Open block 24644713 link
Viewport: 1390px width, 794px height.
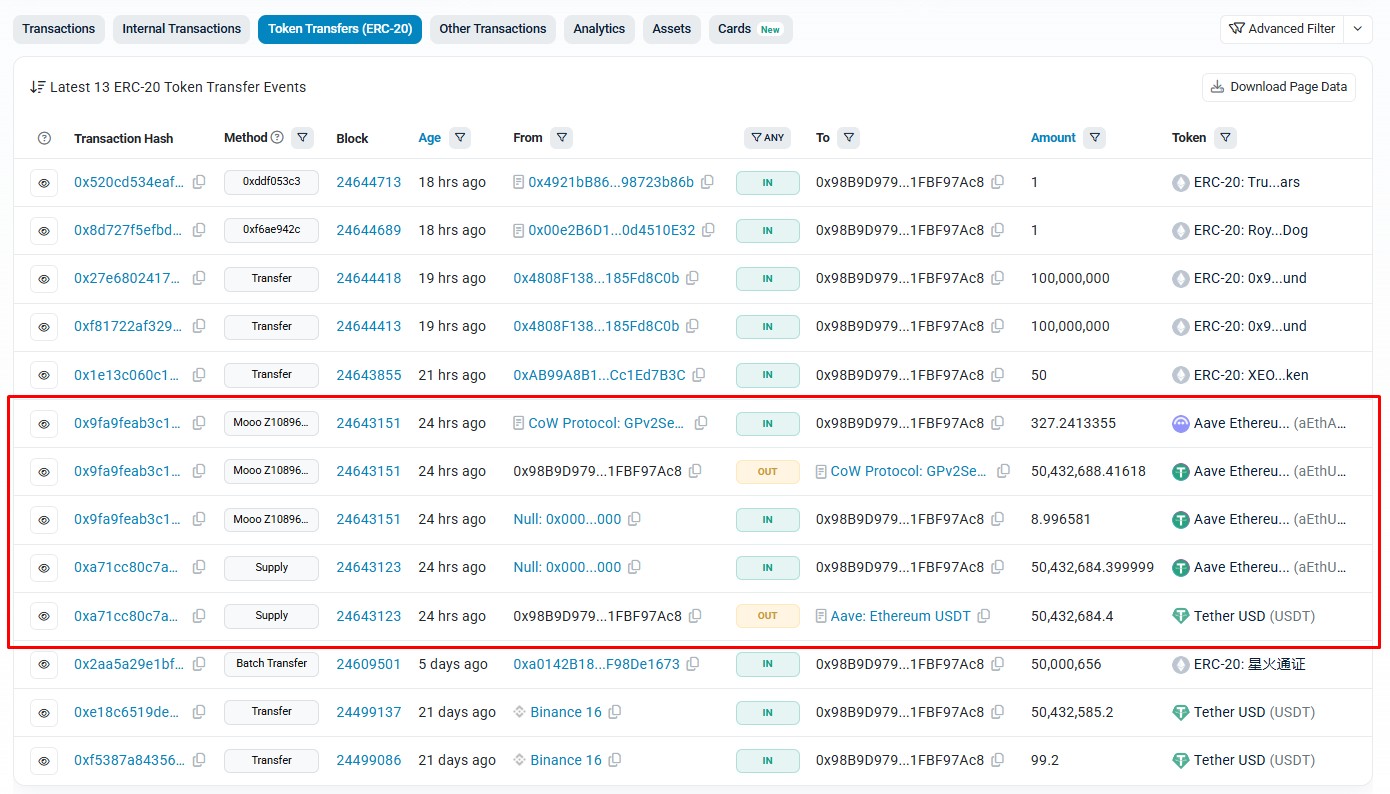click(x=368, y=182)
